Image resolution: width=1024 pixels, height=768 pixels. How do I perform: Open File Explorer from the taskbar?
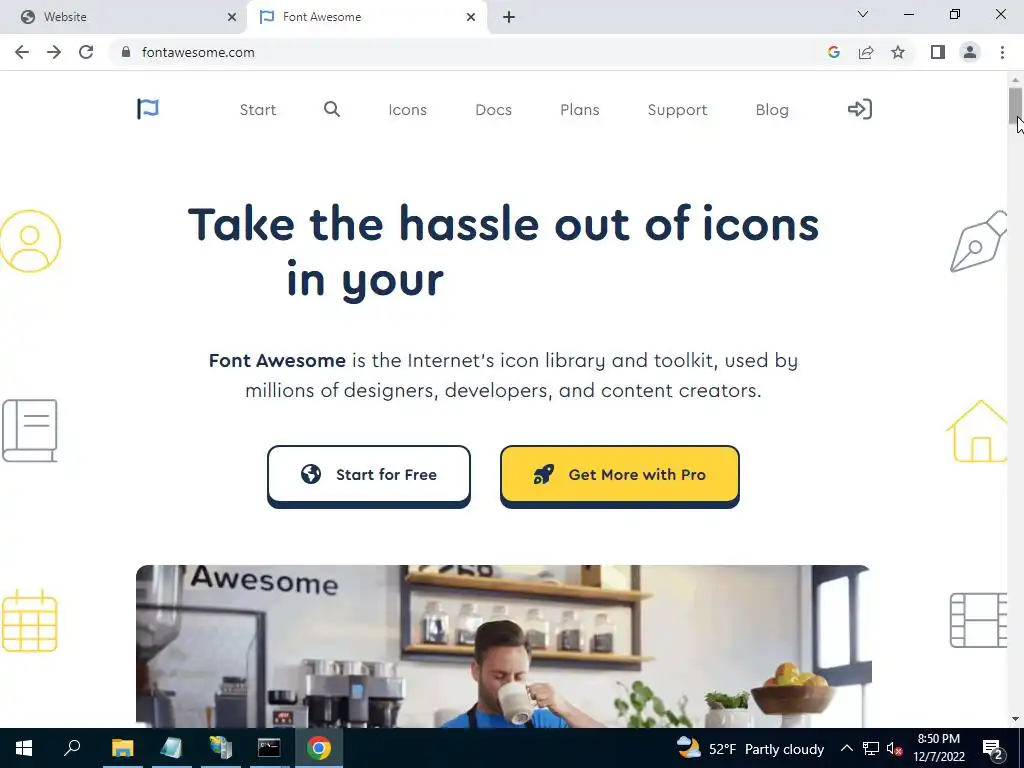click(x=122, y=748)
